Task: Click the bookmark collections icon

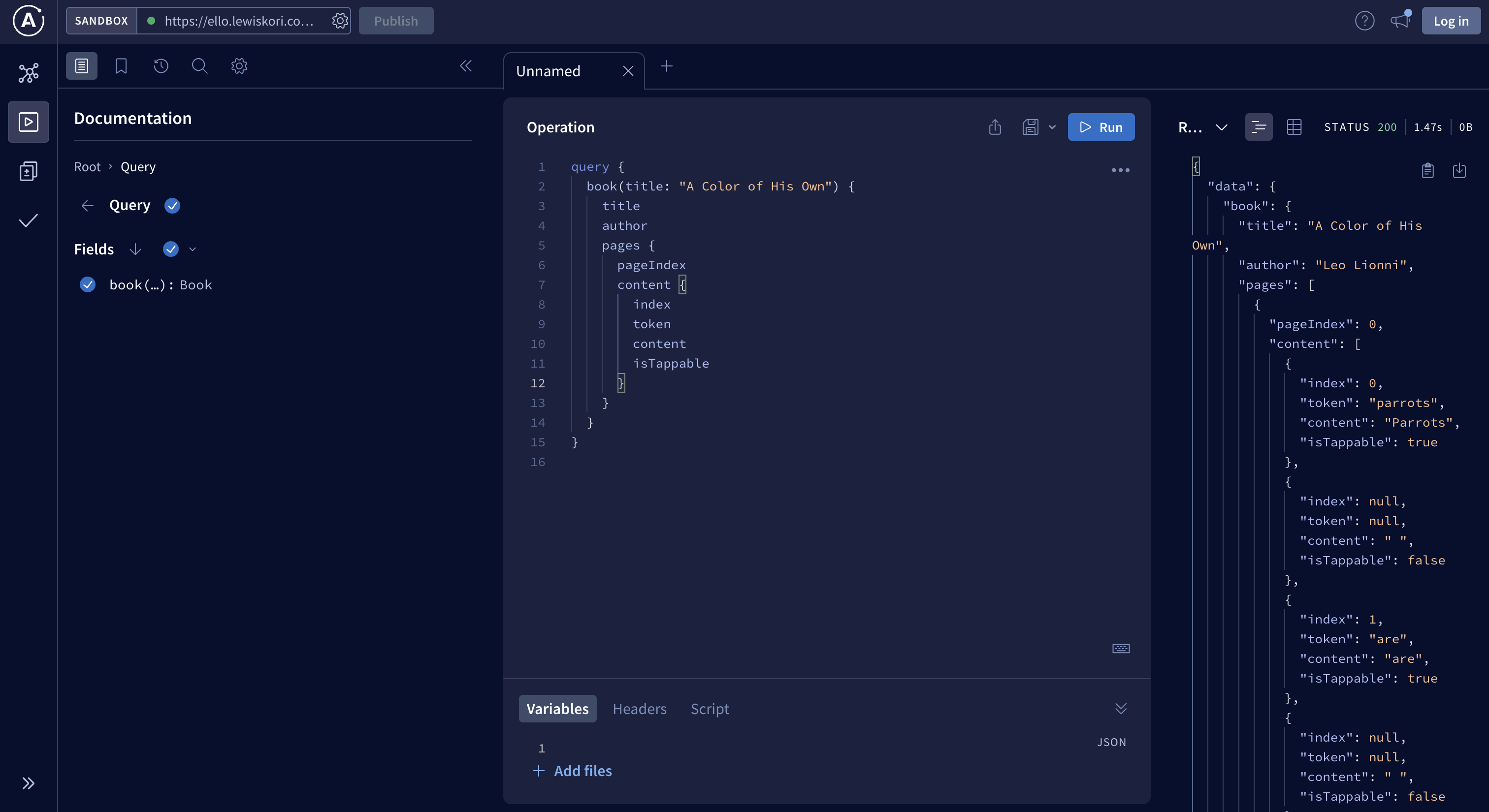Action: point(121,66)
